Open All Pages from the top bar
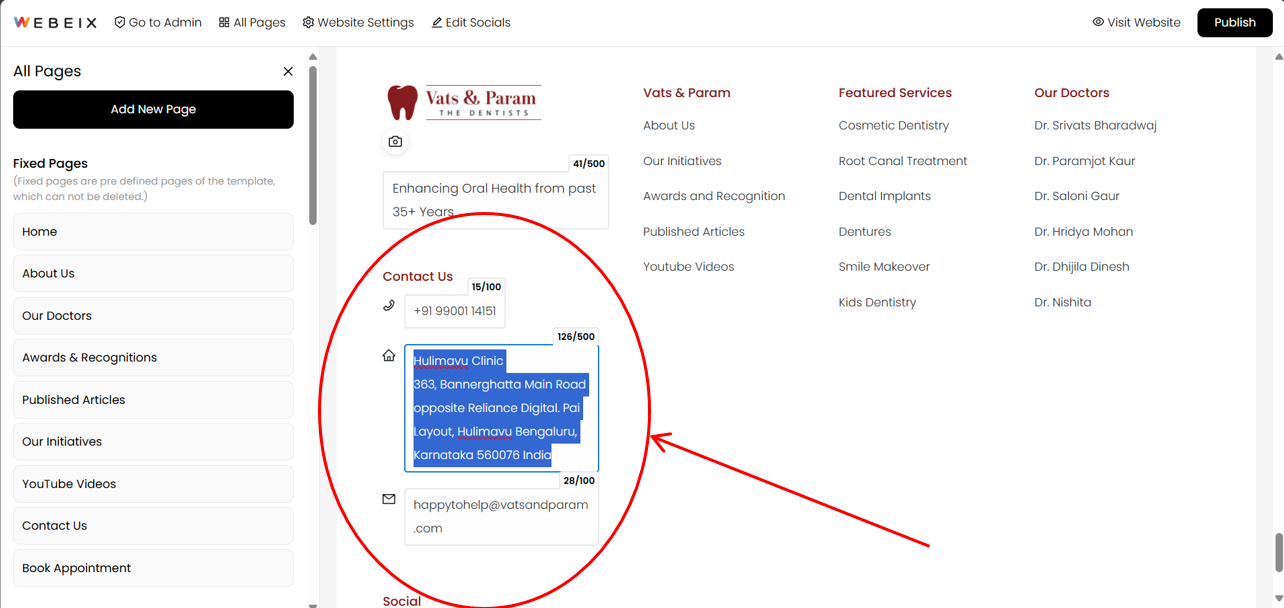This screenshot has width=1284, height=608. point(252,22)
